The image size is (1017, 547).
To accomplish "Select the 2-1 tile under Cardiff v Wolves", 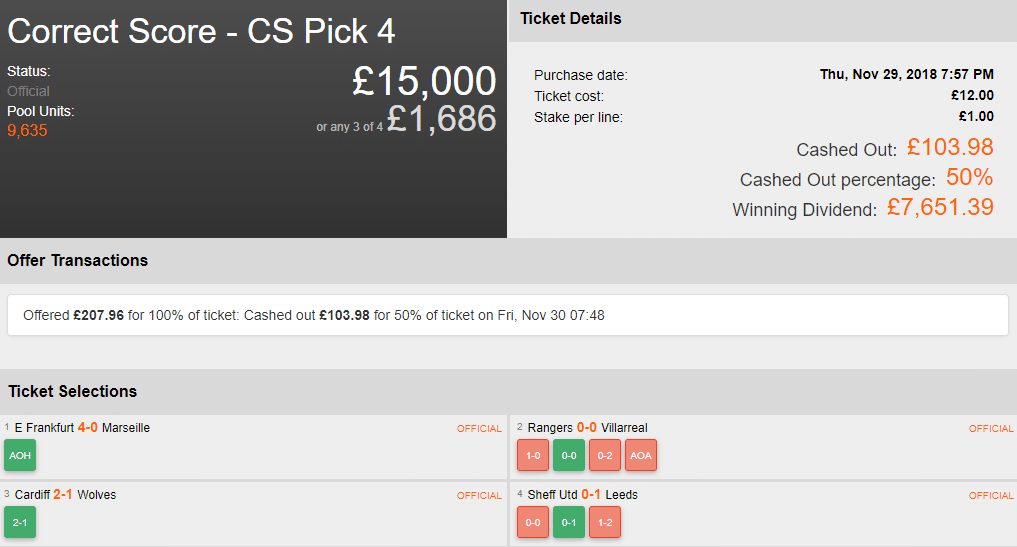I will pos(20,522).
